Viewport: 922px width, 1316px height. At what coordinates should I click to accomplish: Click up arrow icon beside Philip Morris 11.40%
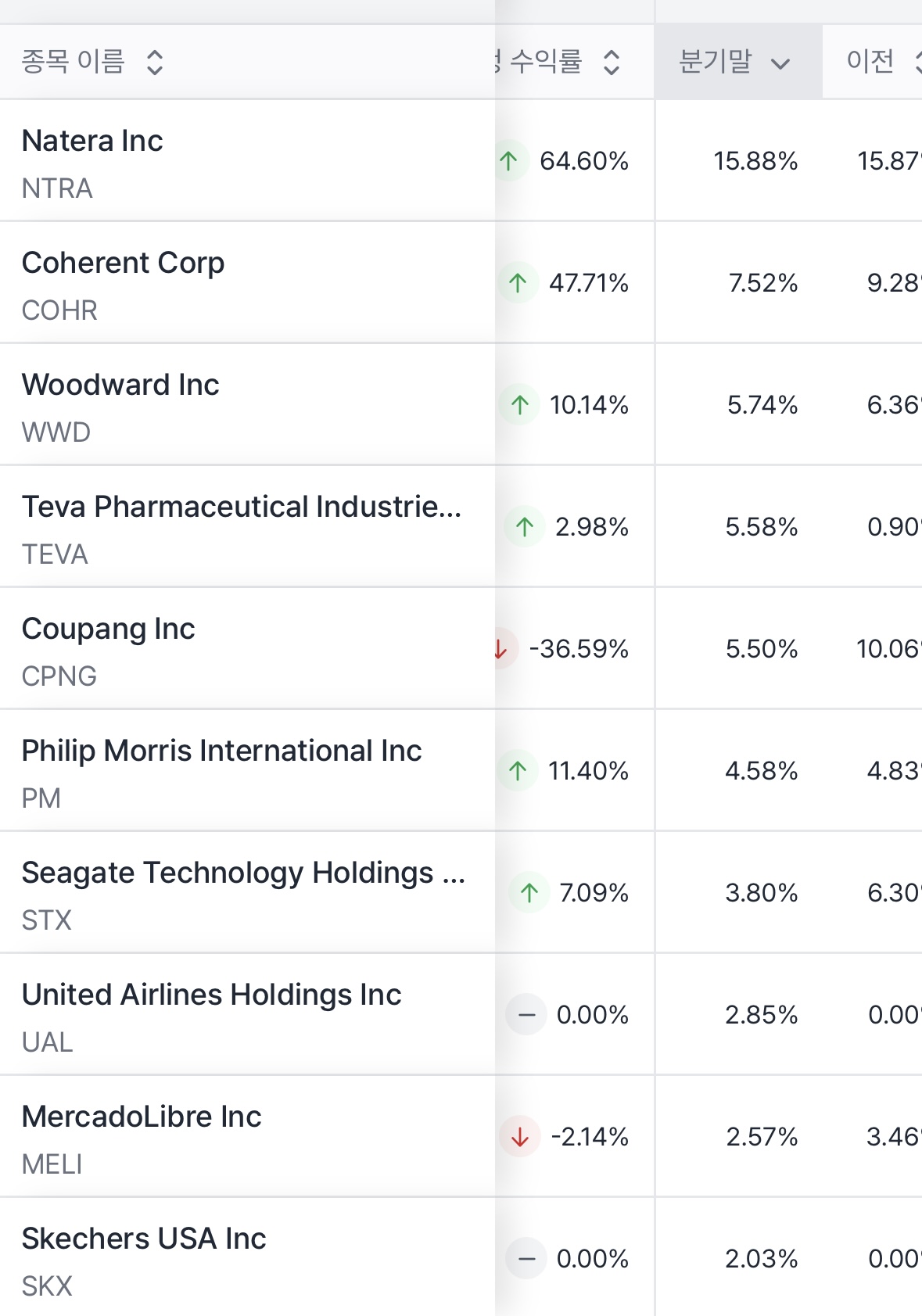click(x=518, y=771)
